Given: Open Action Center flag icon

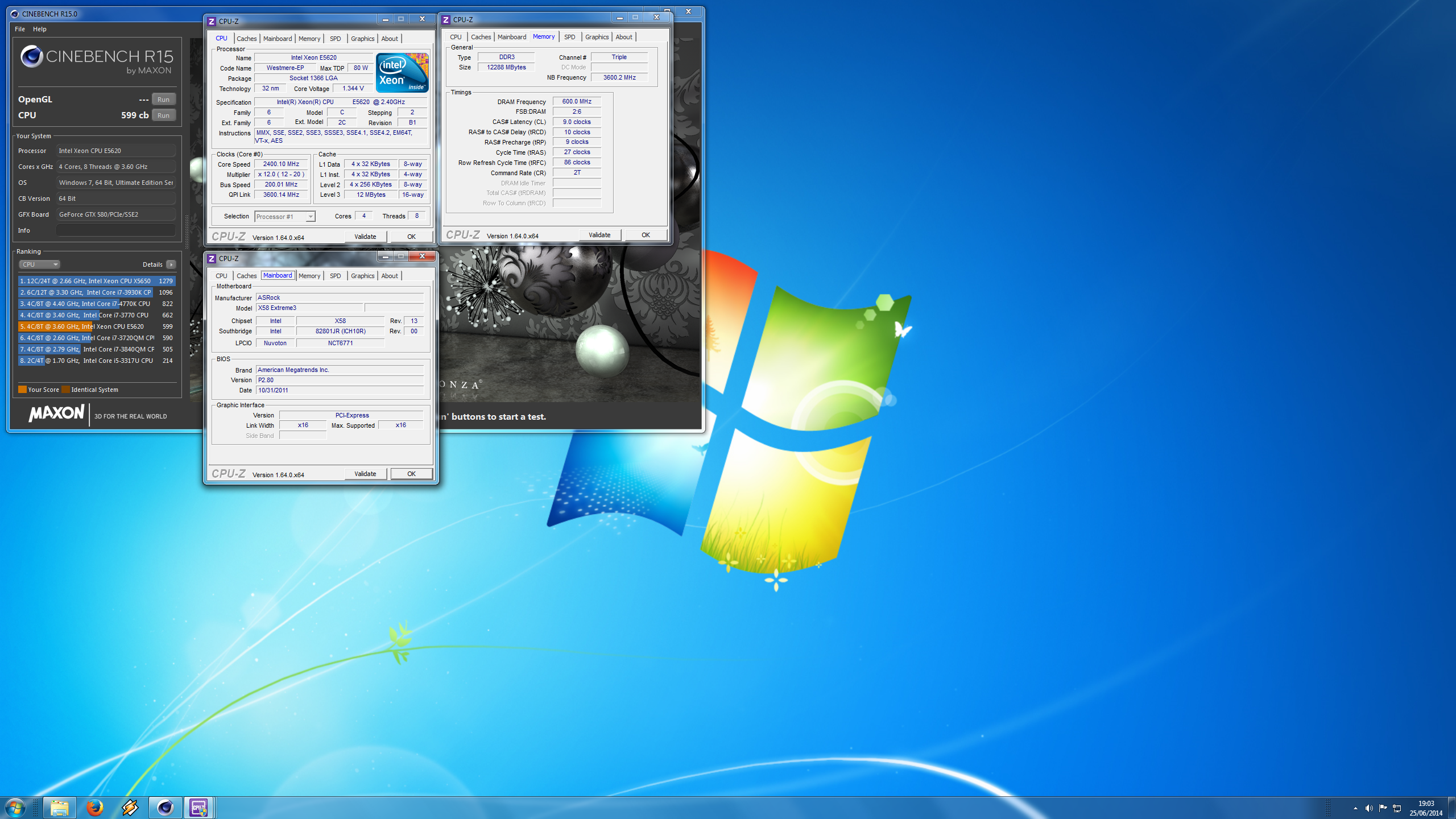Looking at the screenshot, I should [x=1383, y=808].
